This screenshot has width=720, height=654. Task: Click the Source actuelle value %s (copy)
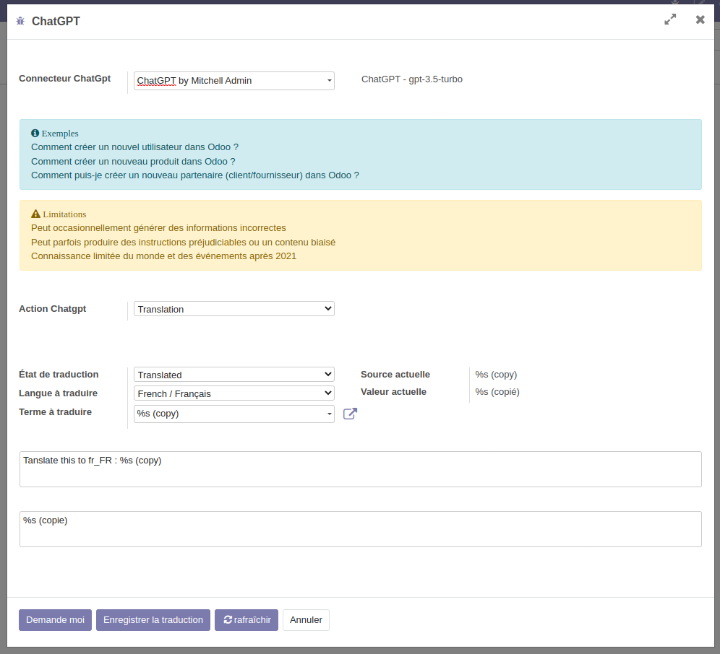[x=496, y=375]
